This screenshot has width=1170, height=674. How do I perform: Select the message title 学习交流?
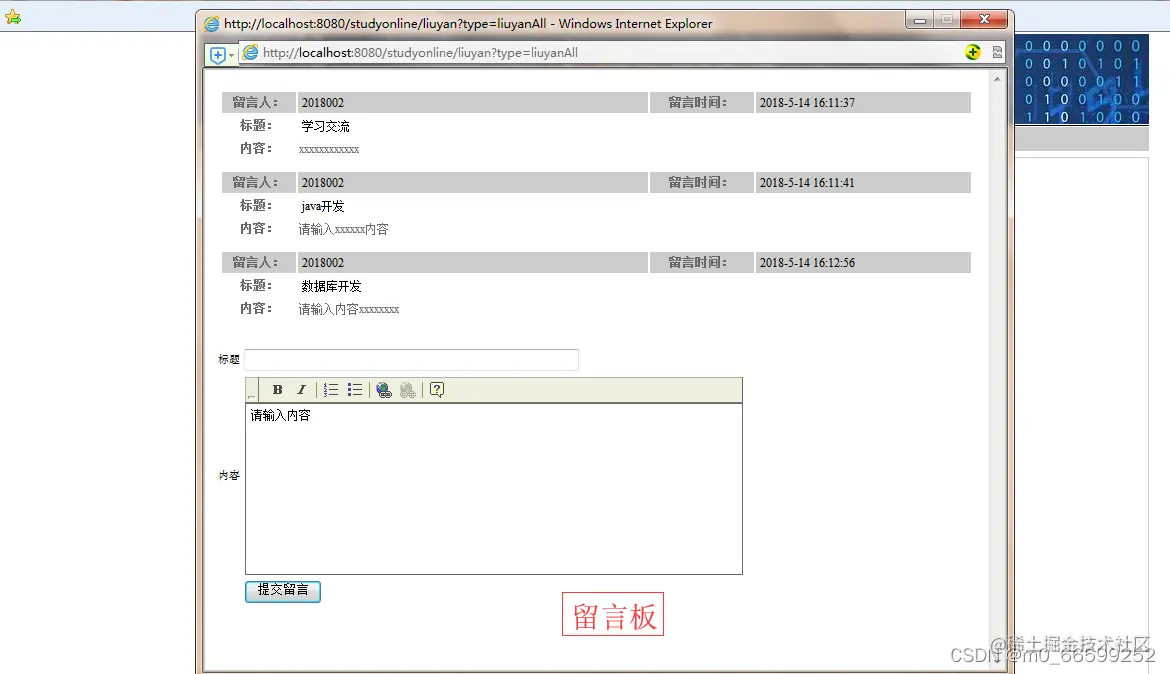[x=325, y=126]
